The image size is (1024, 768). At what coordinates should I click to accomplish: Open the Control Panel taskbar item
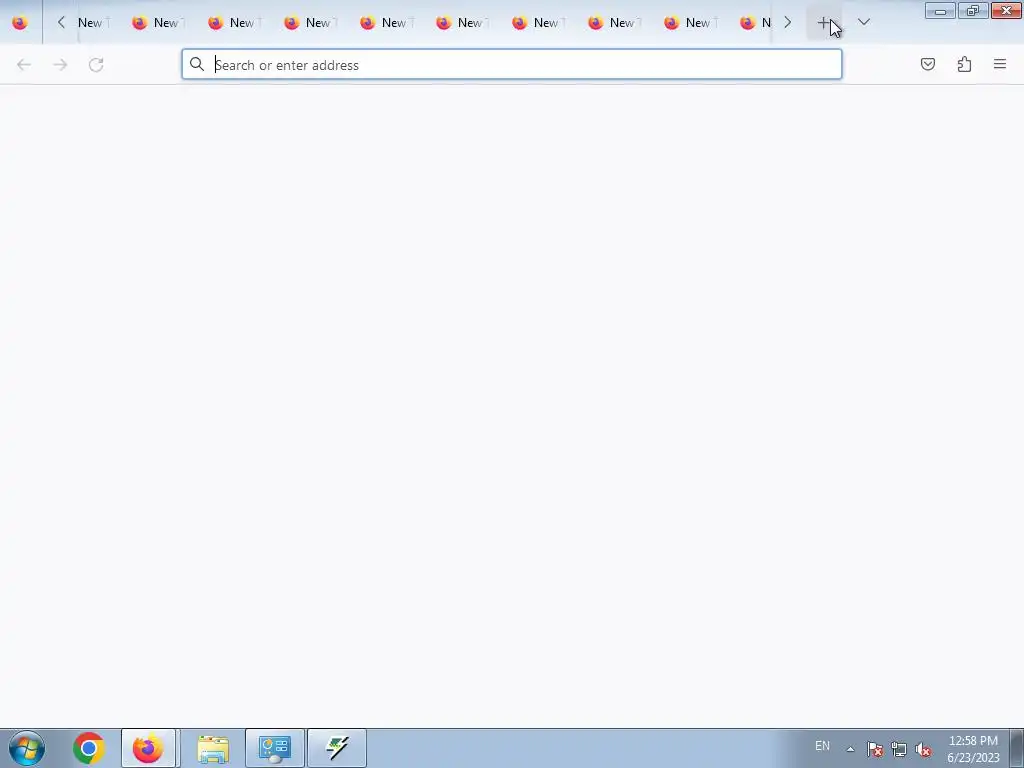[x=274, y=748]
